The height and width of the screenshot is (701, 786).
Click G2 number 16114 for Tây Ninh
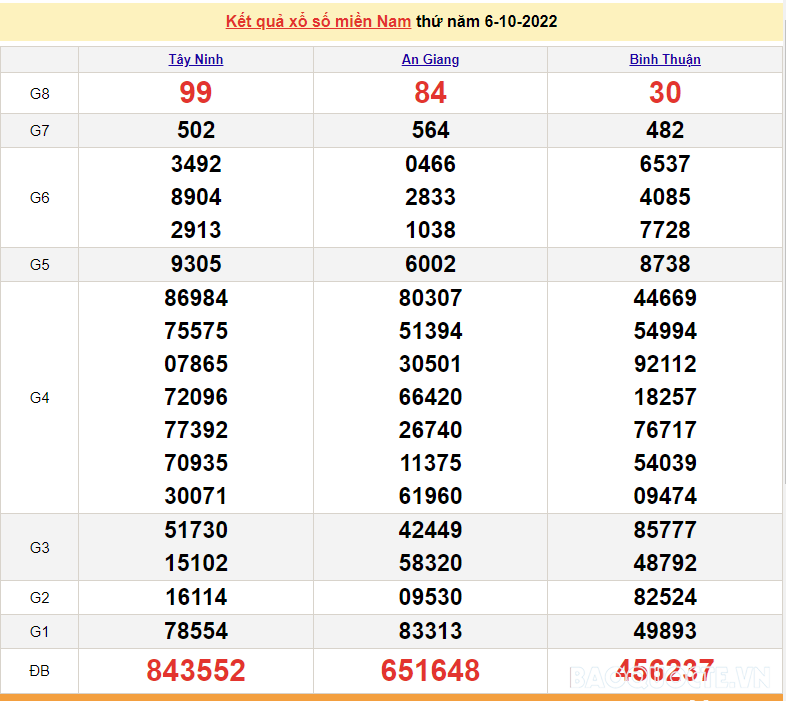[196, 598]
